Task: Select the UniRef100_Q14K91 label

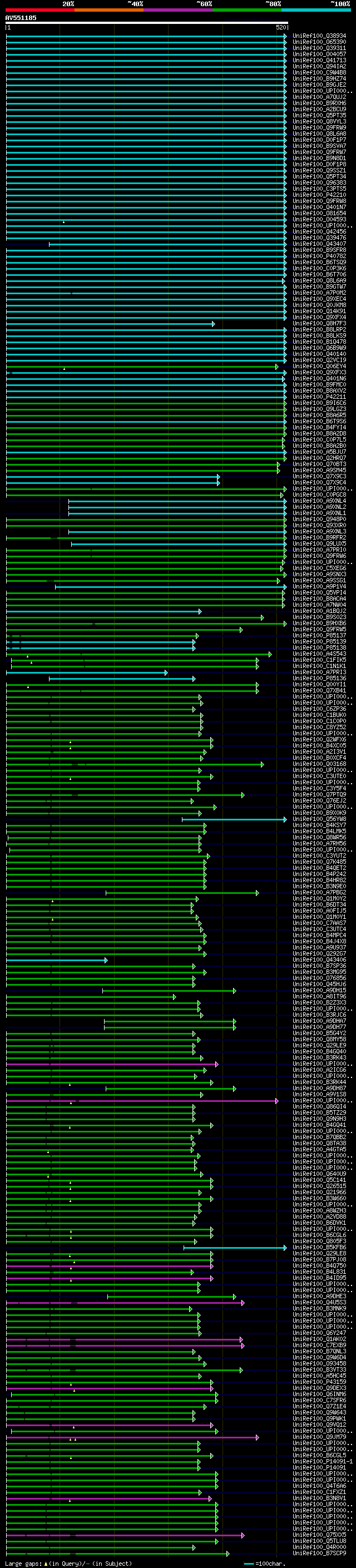Action: (x=319, y=311)
